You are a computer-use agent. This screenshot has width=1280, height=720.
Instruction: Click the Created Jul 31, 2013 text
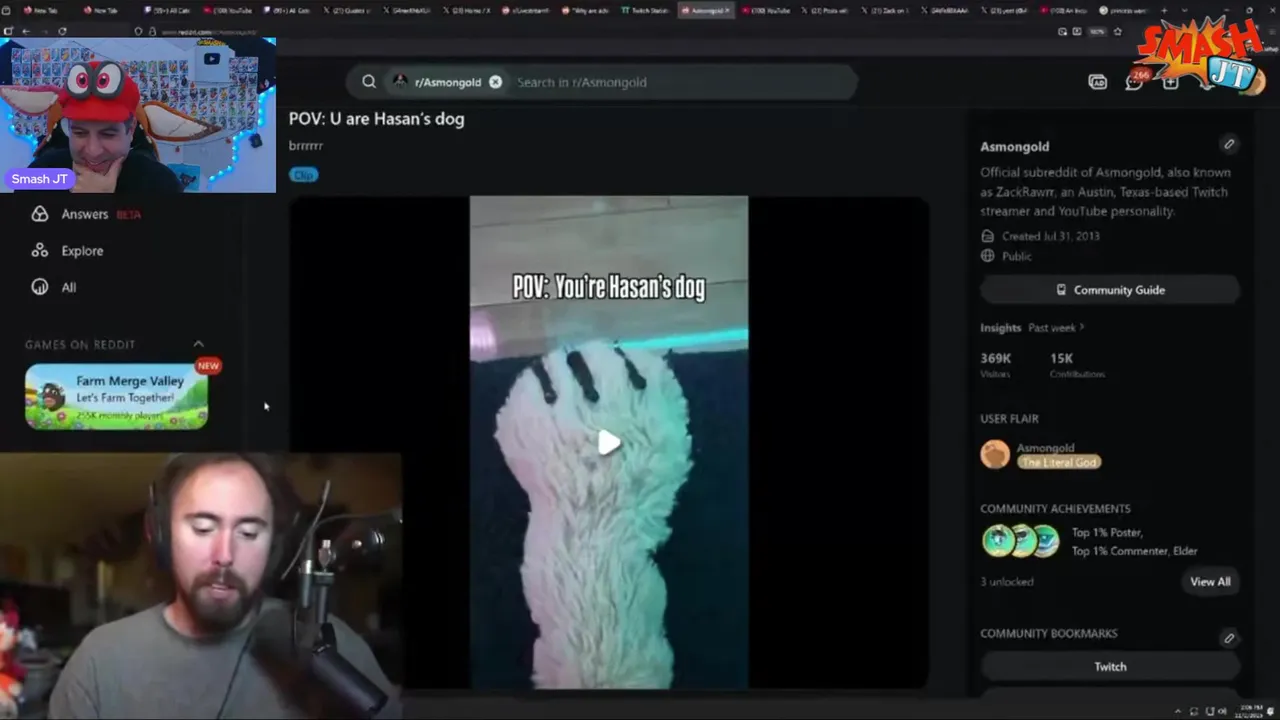click(1050, 236)
